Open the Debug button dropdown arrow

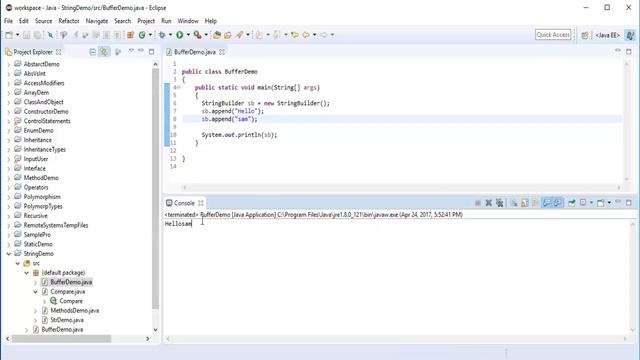(x=170, y=35)
